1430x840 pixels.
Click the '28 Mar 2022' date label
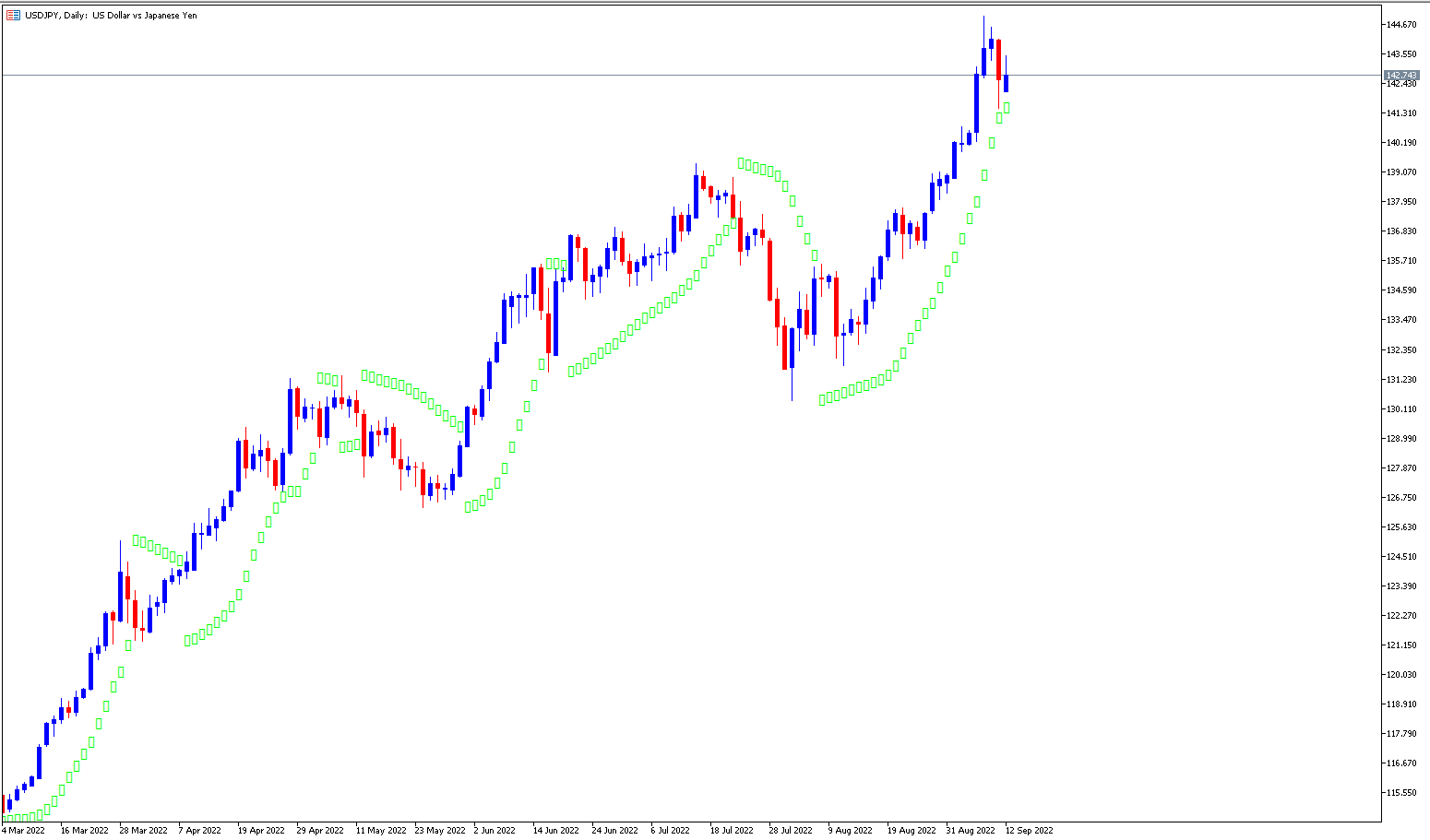coord(143,830)
